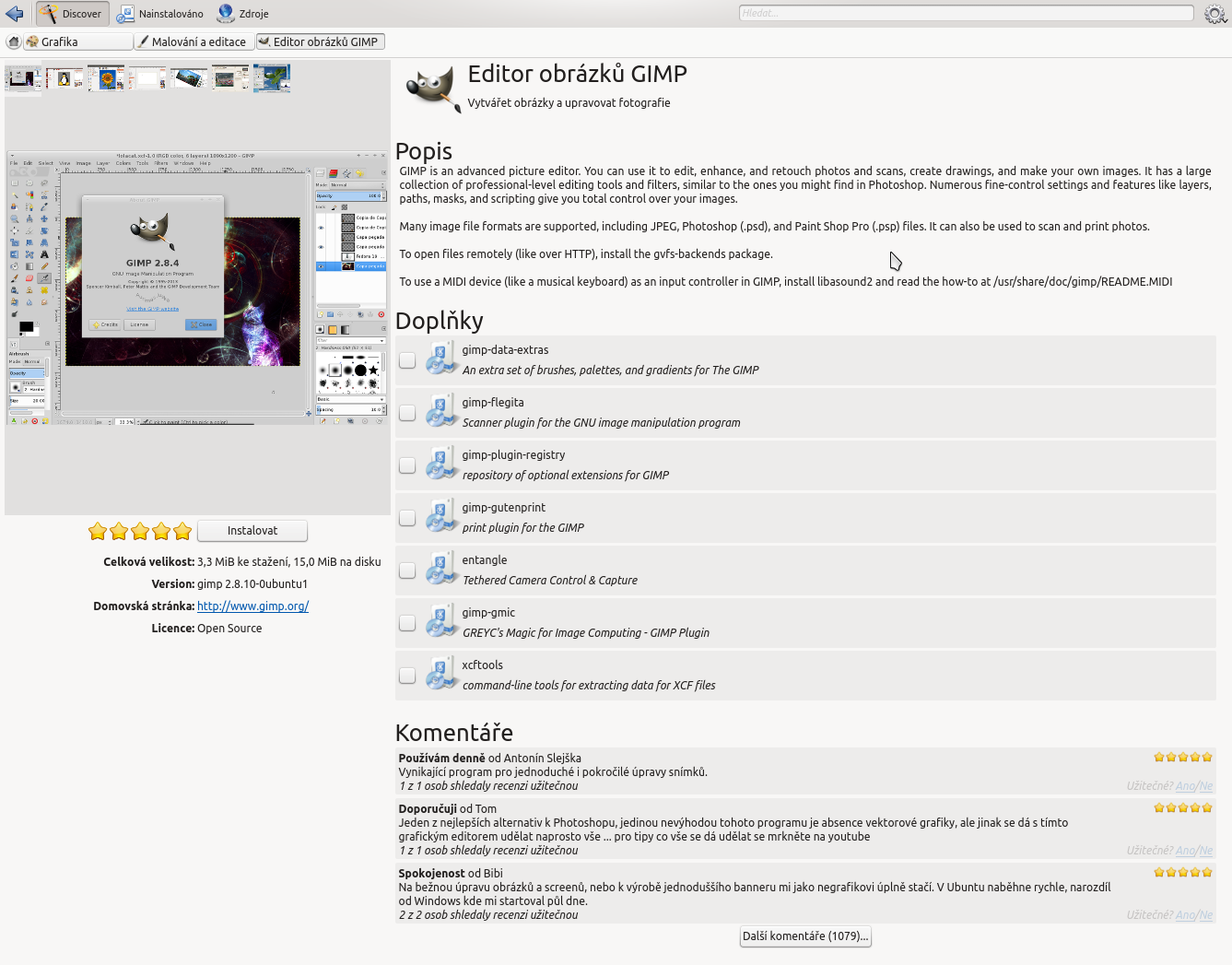The image size is (1232, 965).
Task: Select the last palm tree thumbnail
Action: (x=272, y=78)
